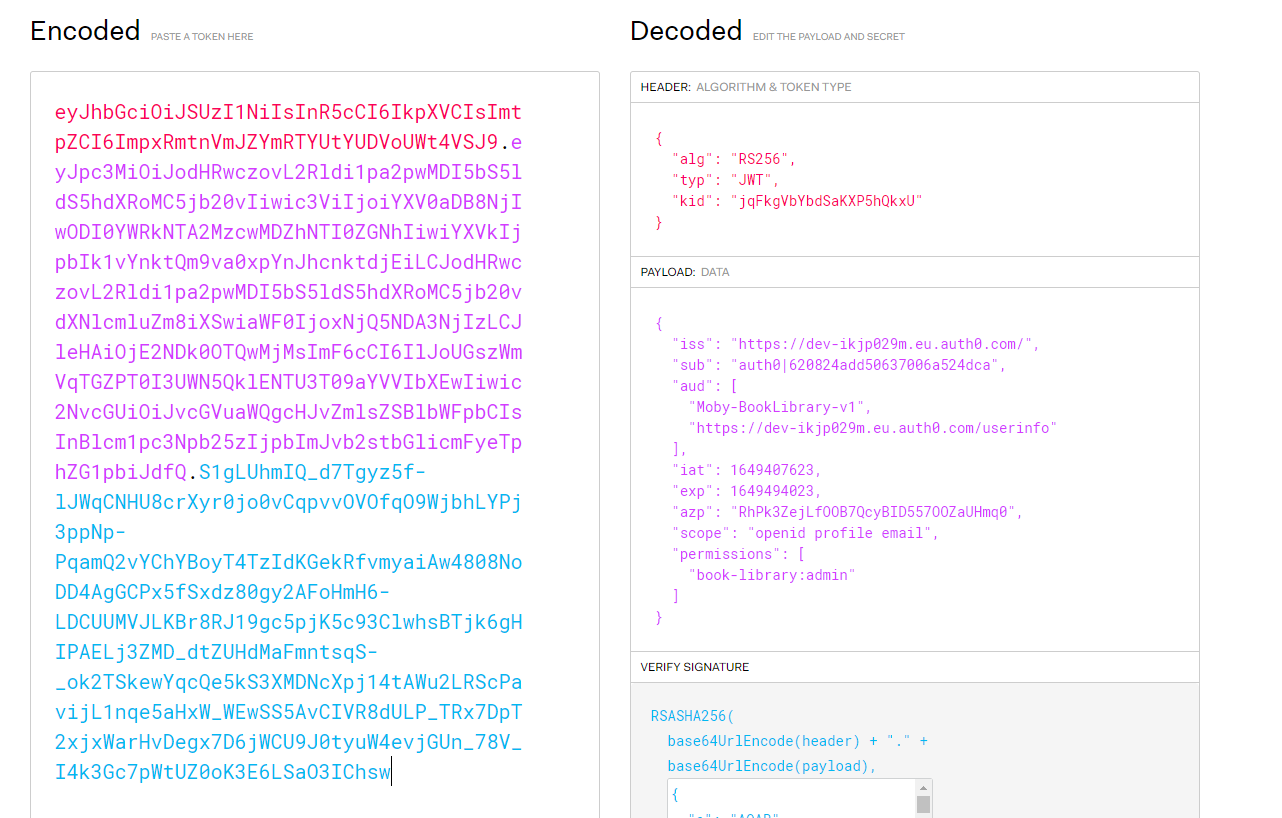Screen dimensions: 1282x818
Task: Click the "alg": "RS256" line in header
Action: click(734, 159)
